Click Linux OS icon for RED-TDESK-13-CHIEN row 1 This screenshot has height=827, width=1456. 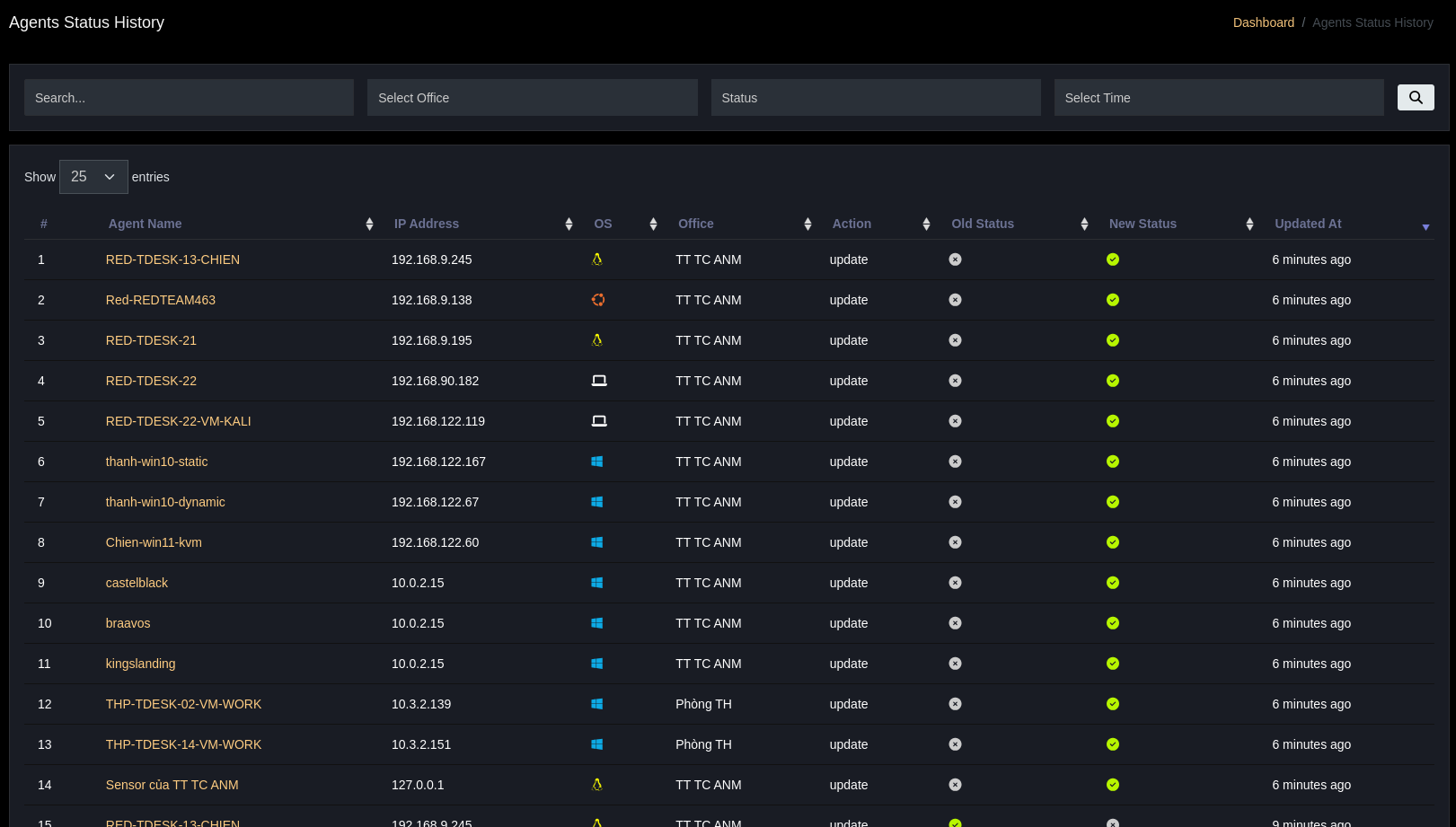597,260
